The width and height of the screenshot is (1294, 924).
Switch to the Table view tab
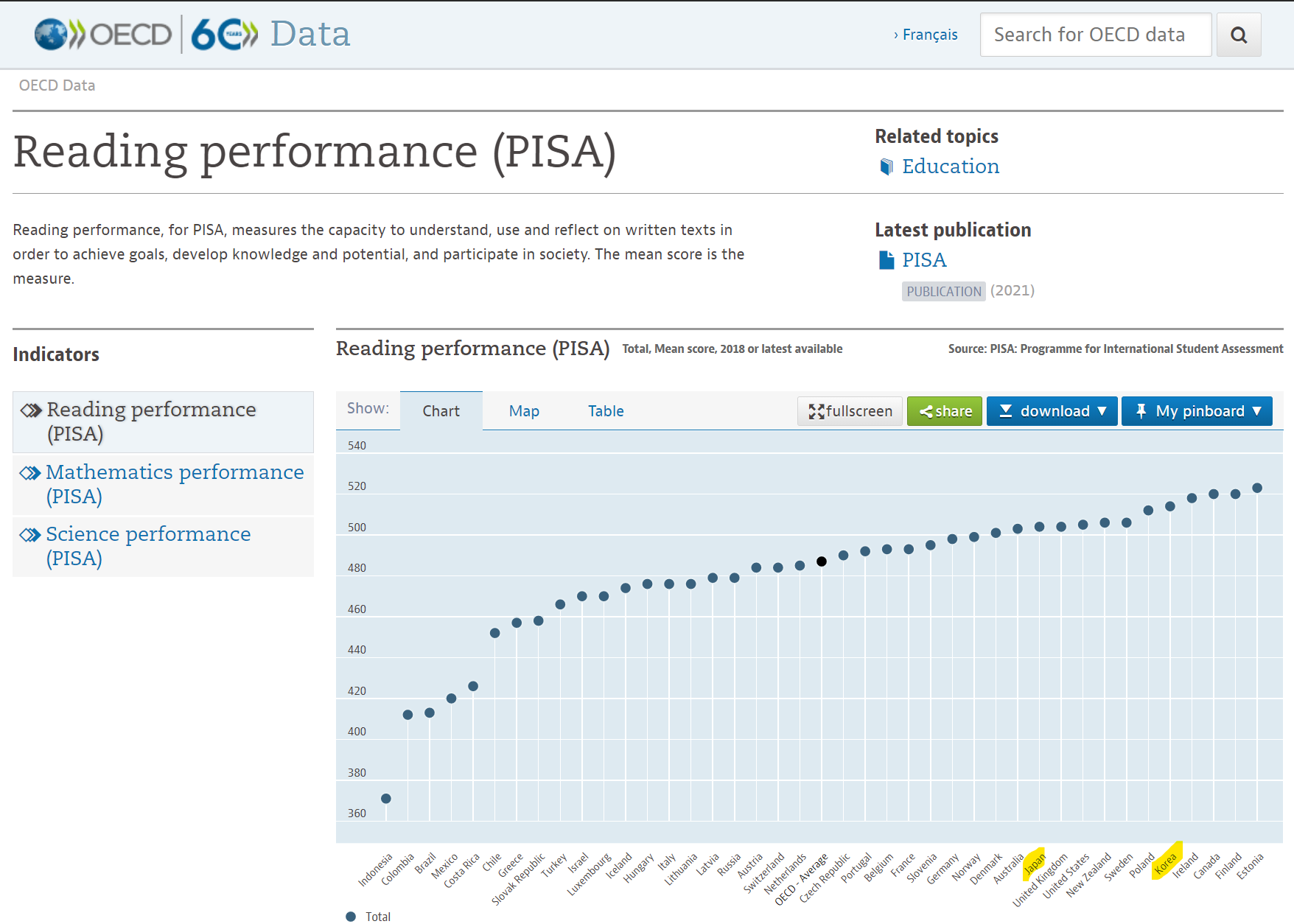point(606,411)
